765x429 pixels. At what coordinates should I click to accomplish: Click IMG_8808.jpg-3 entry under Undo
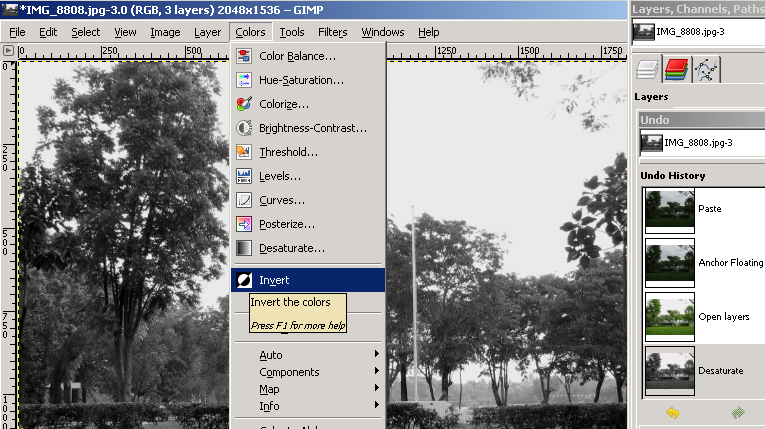(702, 143)
